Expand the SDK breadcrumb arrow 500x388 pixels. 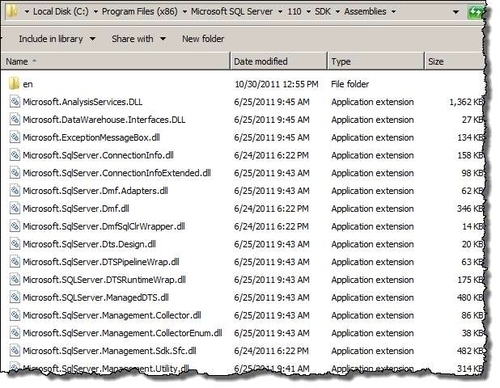[337, 12]
